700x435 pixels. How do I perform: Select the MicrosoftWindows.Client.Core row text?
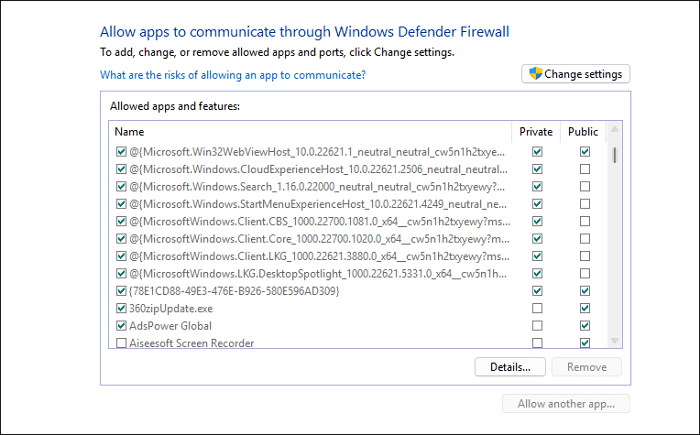point(319,239)
